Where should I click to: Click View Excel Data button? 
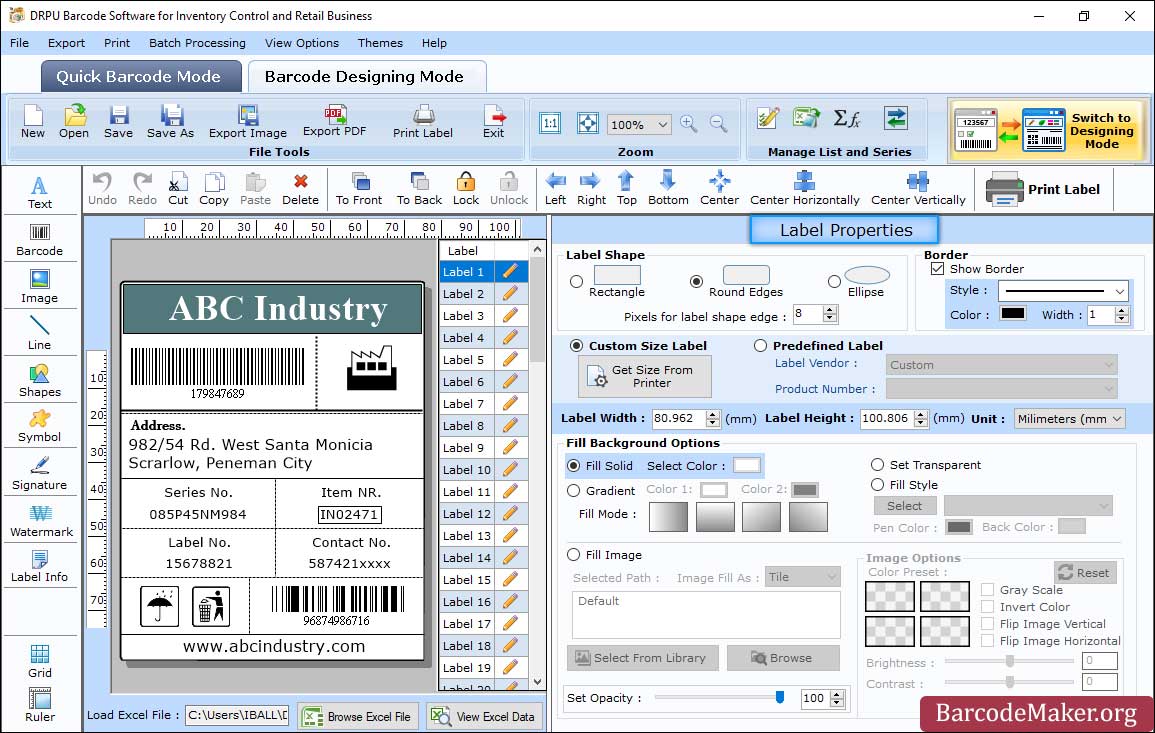[x=484, y=717]
